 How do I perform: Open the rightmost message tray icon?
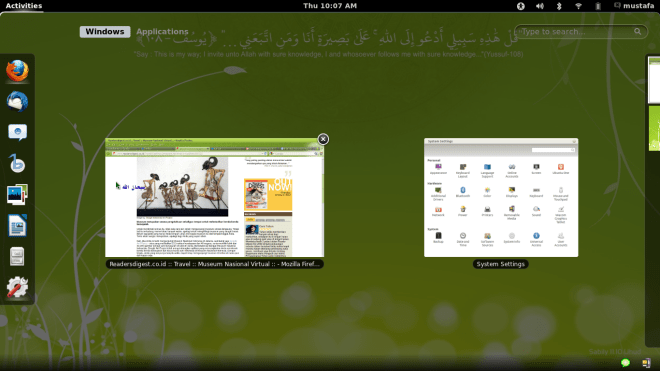[646, 363]
